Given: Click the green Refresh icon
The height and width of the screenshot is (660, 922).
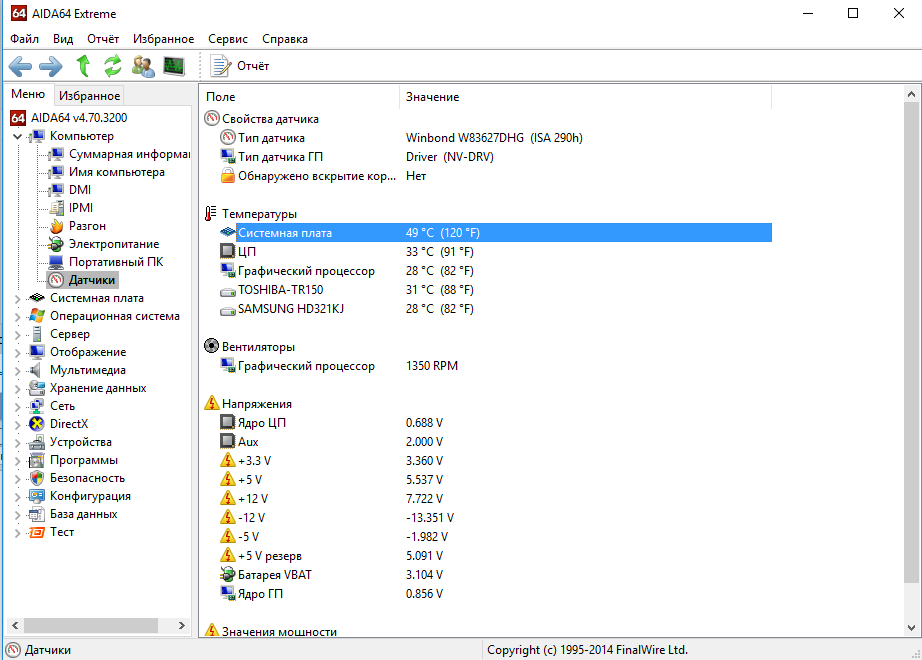Looking at the screenshot, I should click(x=112, y=66).
